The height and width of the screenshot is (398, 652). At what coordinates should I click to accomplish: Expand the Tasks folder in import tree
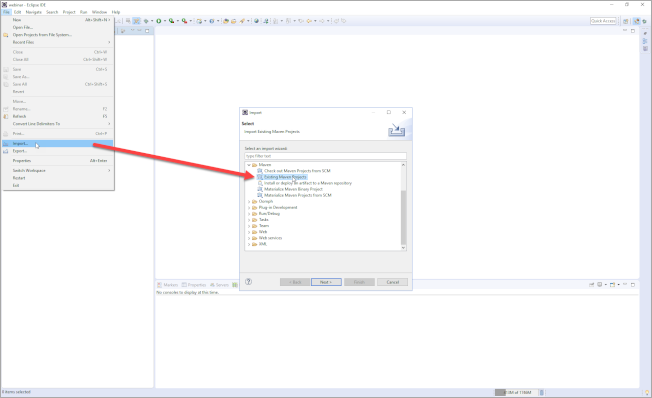(249, 220)
